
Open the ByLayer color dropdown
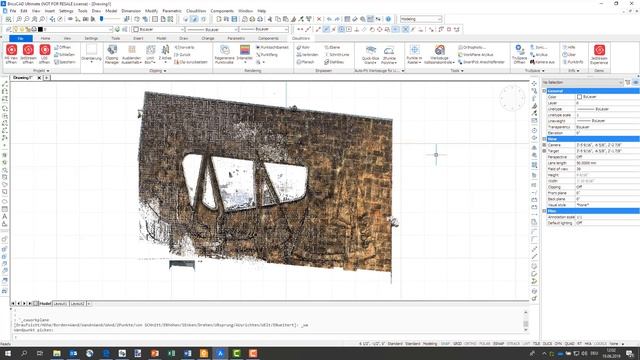tap(158, 29)
